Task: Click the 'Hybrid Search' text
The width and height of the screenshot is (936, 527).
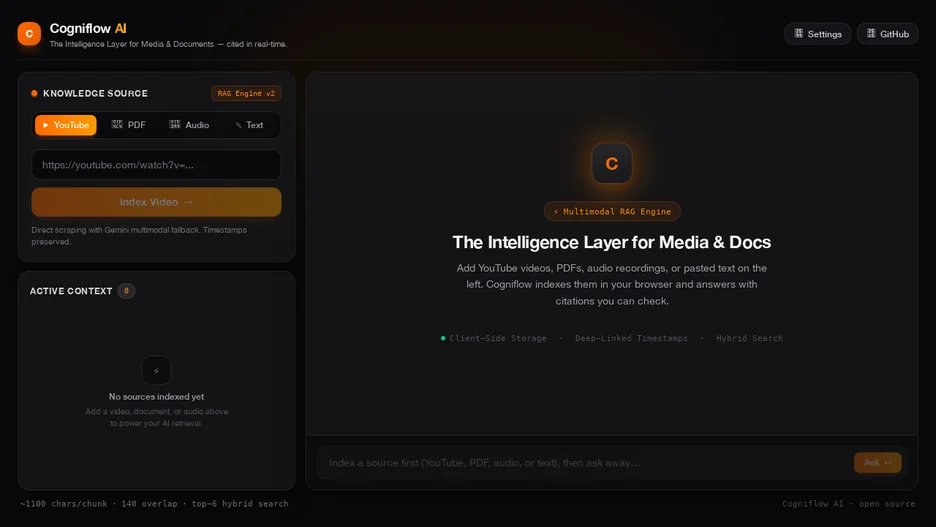Action: coord(749,338)
